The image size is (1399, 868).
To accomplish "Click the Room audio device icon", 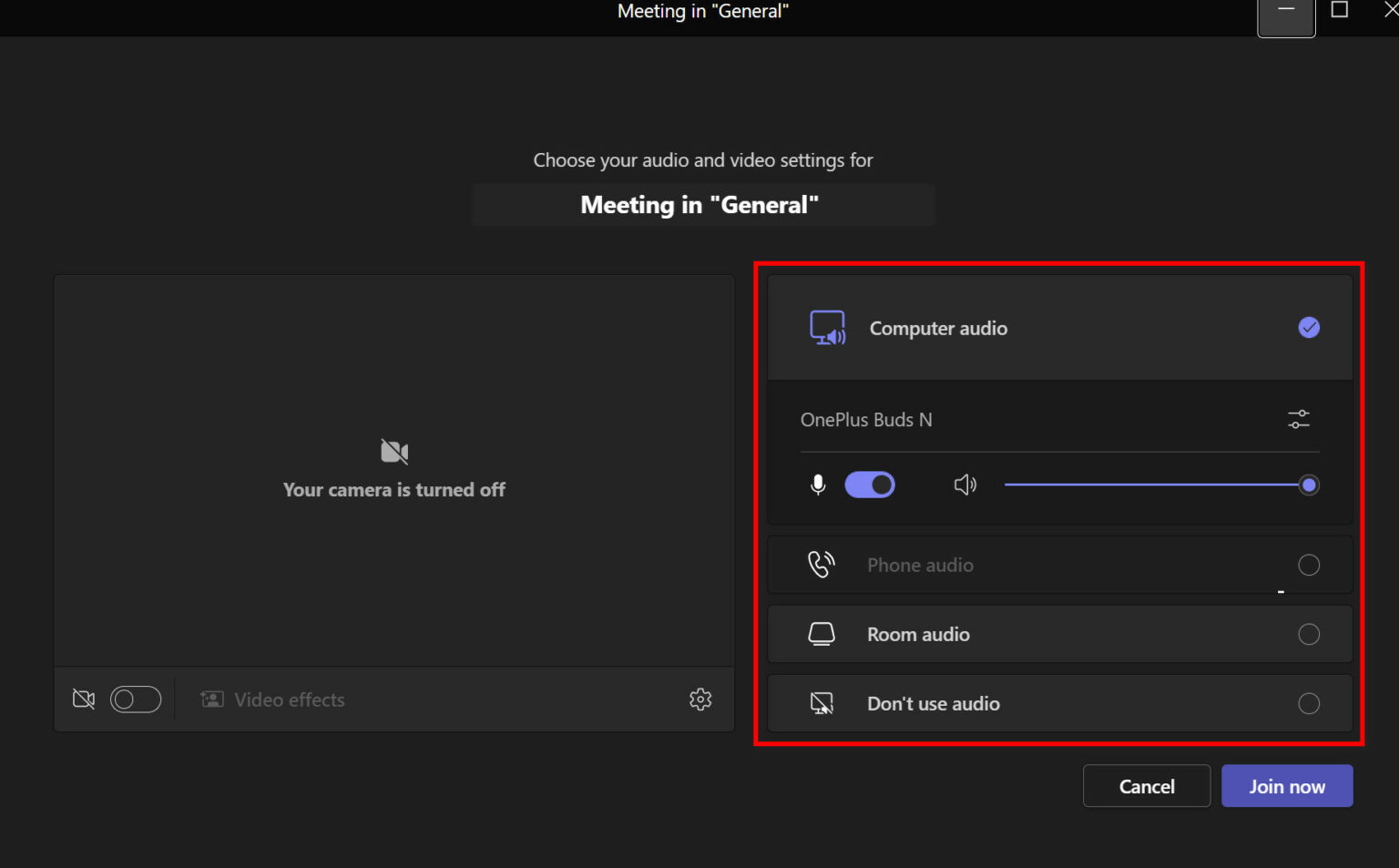I will tap(822, 634).
